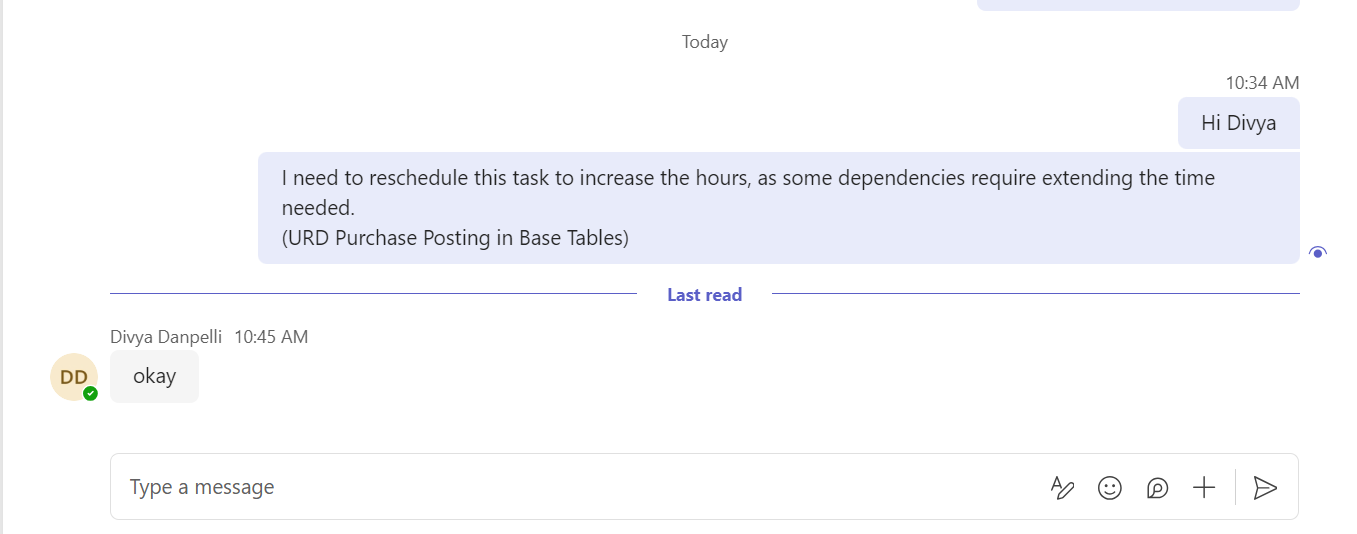Viewport: 1357px width, 534px height.
Task: Open the text Format options icon
Action: coord(1062,487)
